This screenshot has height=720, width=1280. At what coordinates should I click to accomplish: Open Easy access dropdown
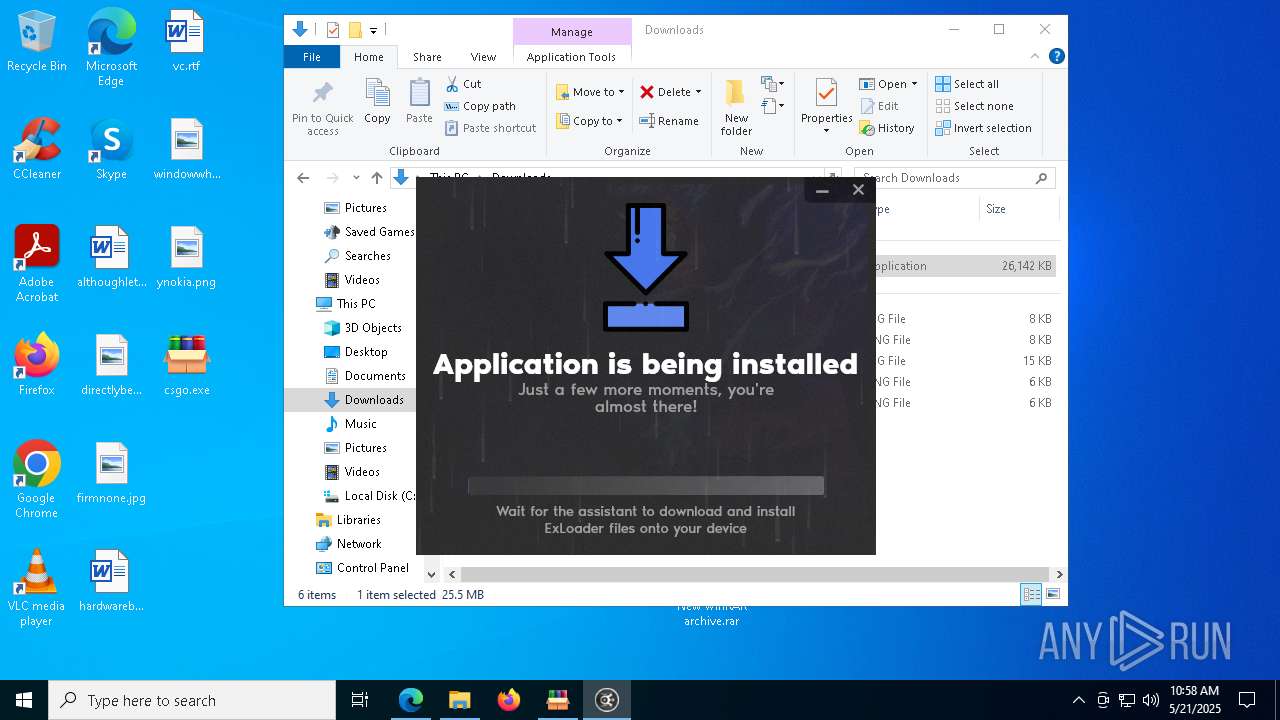pos(772,106)
